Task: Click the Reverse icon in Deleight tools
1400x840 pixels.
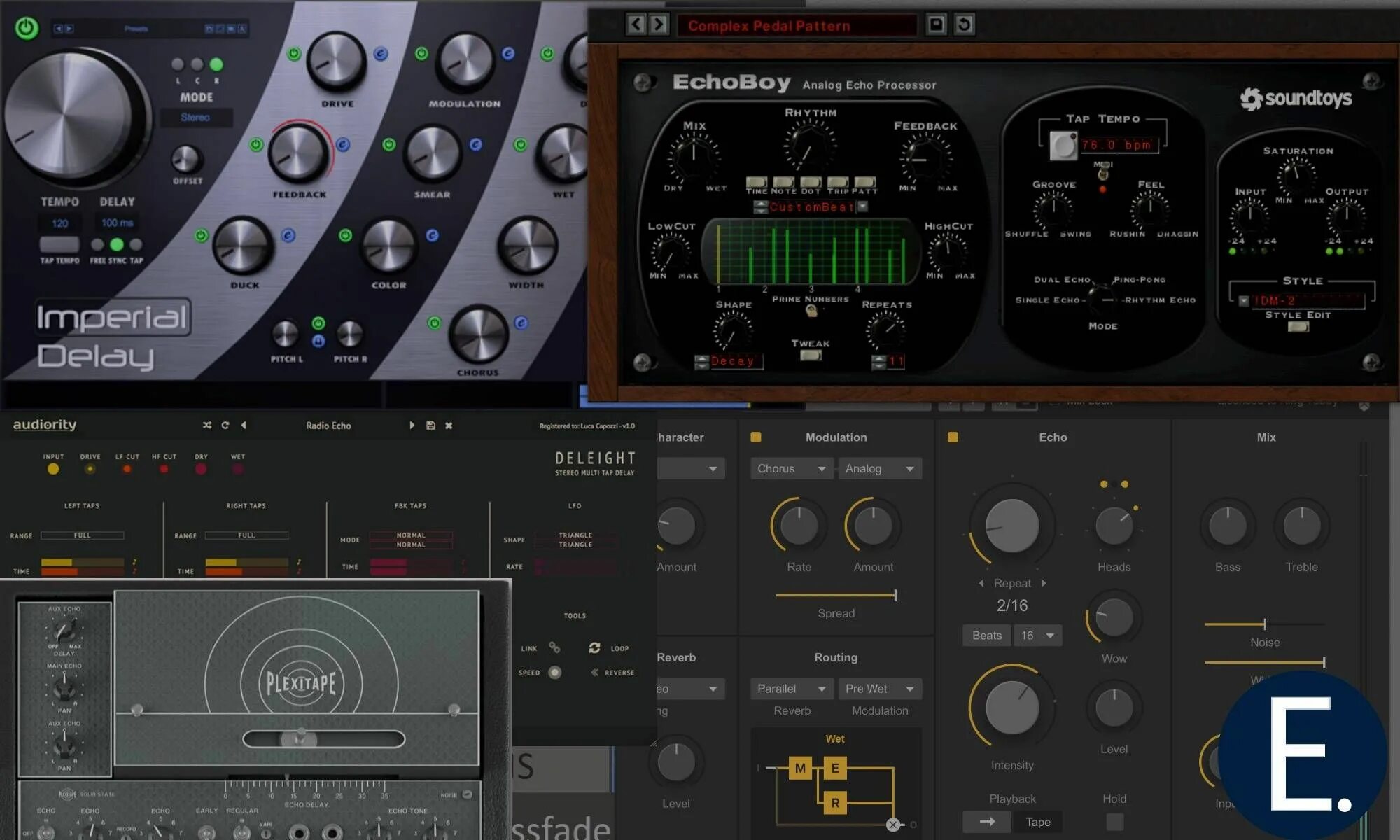Action: point(595,673)
